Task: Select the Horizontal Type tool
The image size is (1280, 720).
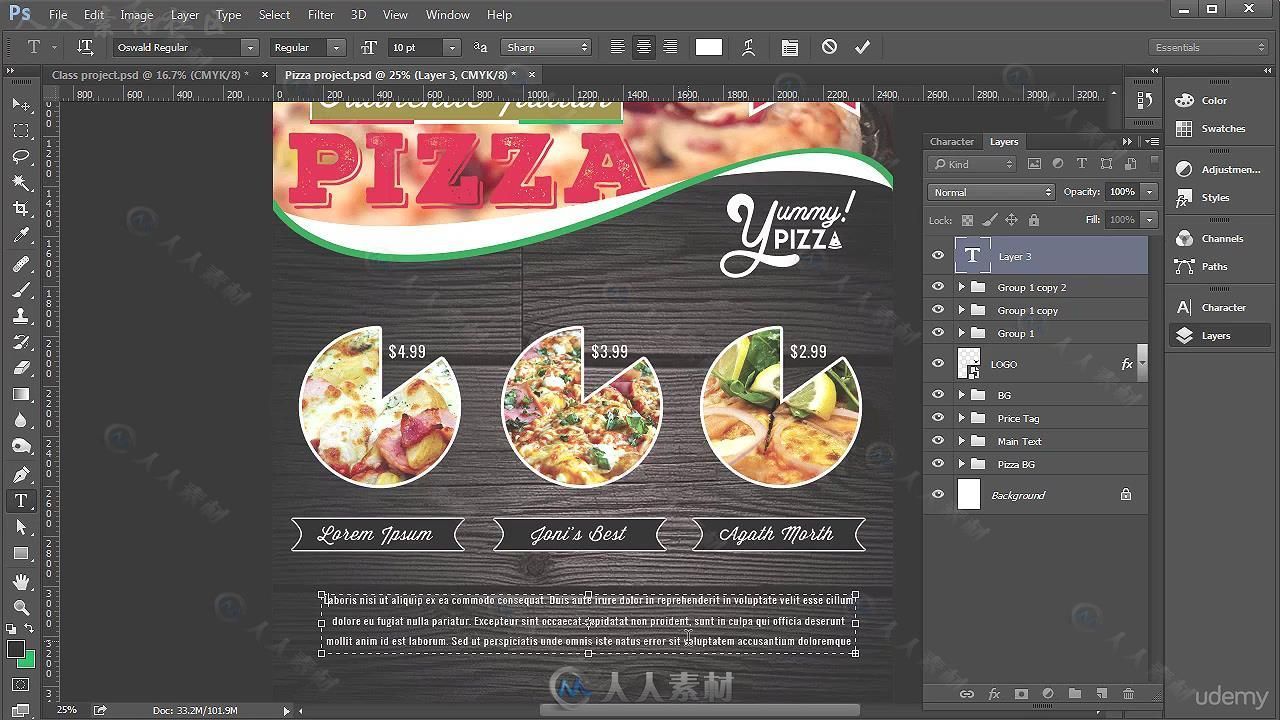Action: [21, 501]
